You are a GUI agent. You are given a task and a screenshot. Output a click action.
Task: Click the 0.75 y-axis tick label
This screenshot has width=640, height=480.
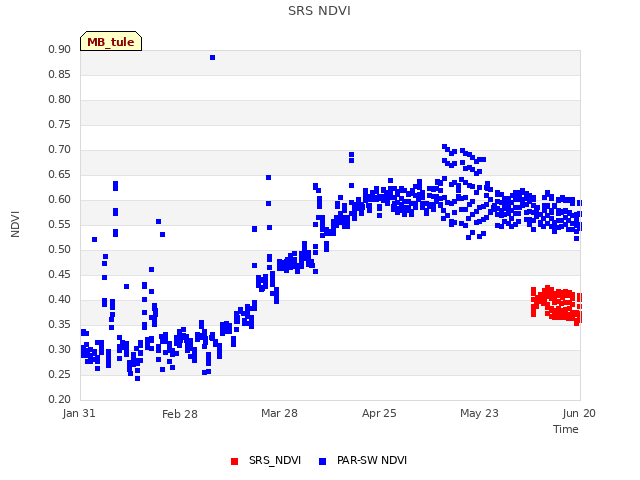(60, 124)
